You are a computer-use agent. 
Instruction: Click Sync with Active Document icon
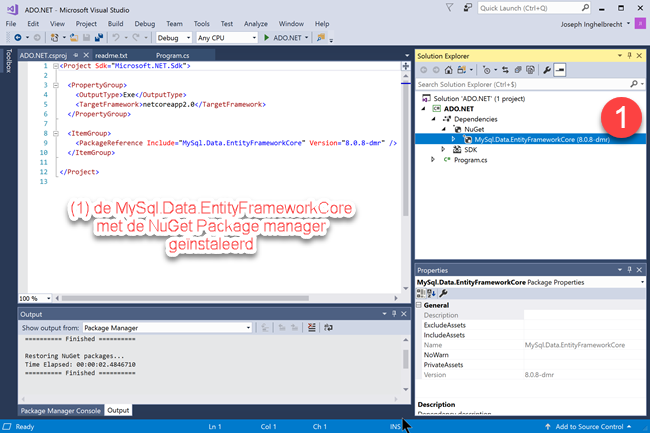point(505,70)
